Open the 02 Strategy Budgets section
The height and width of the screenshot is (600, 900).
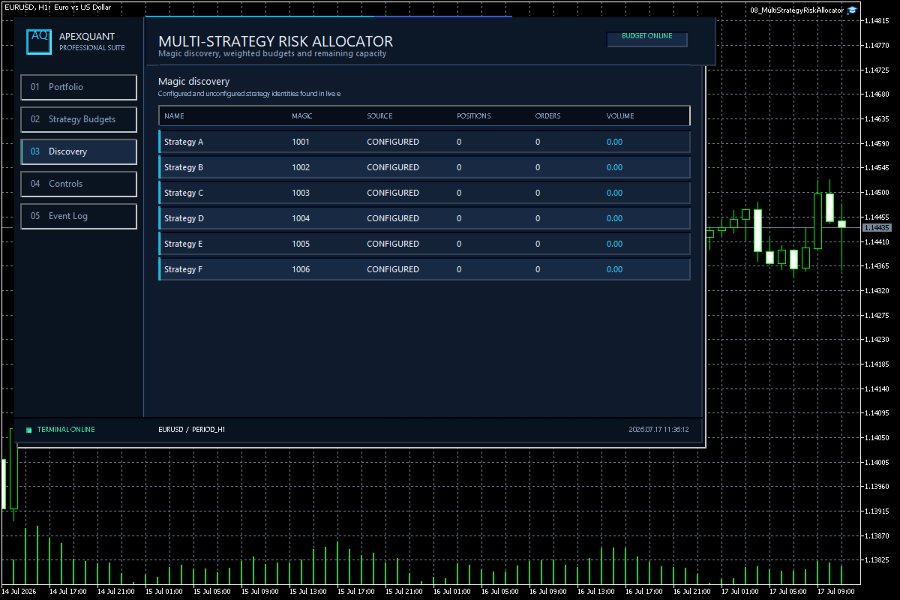[x=79, y=119]
